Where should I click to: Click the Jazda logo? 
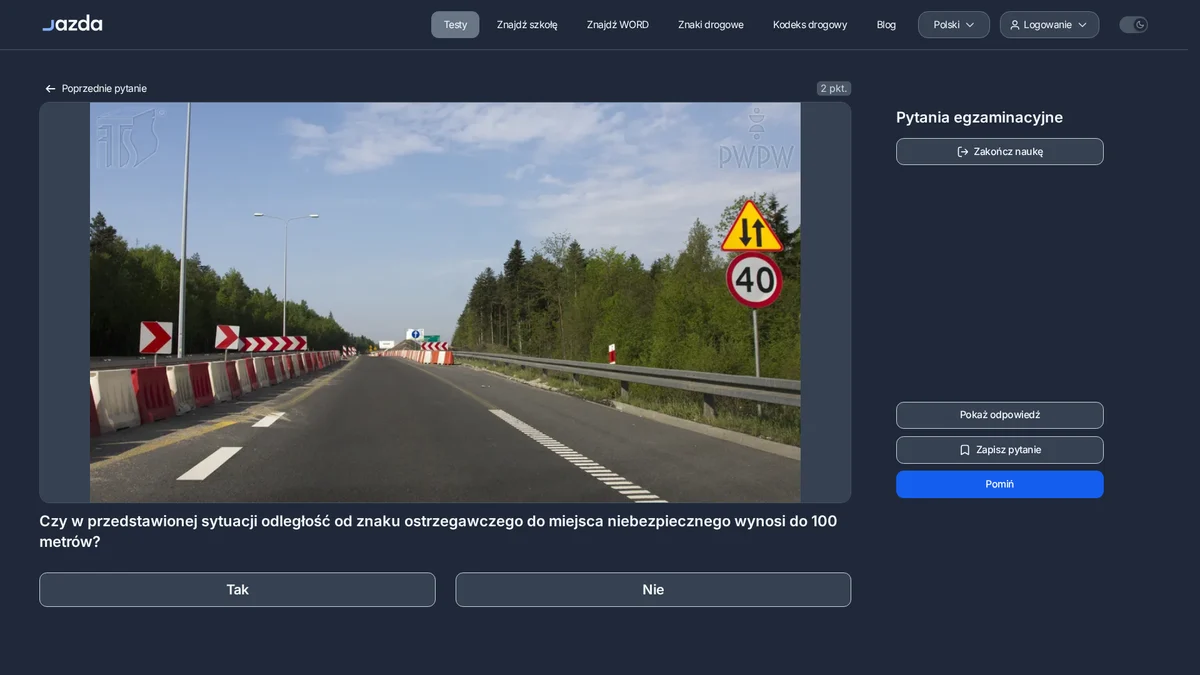tap(72, 23)
